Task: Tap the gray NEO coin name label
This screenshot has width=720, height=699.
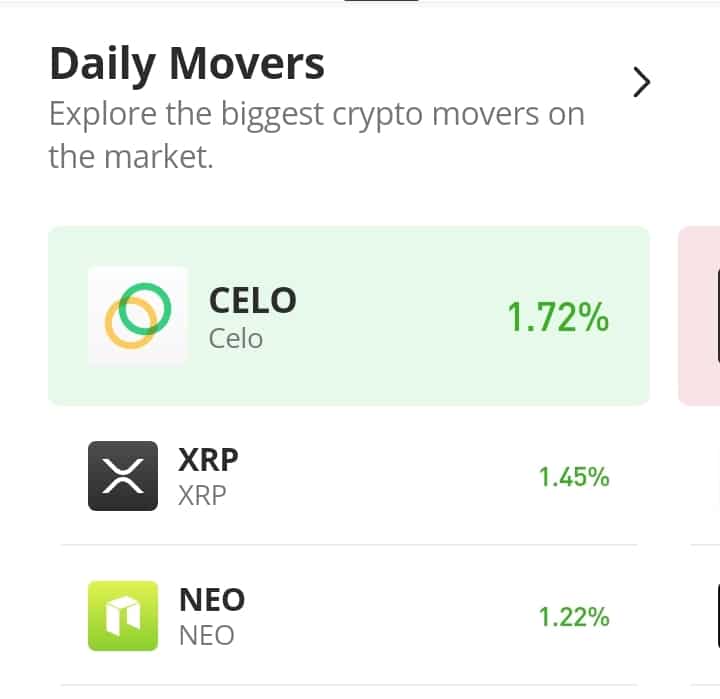Action: point(207,636)
